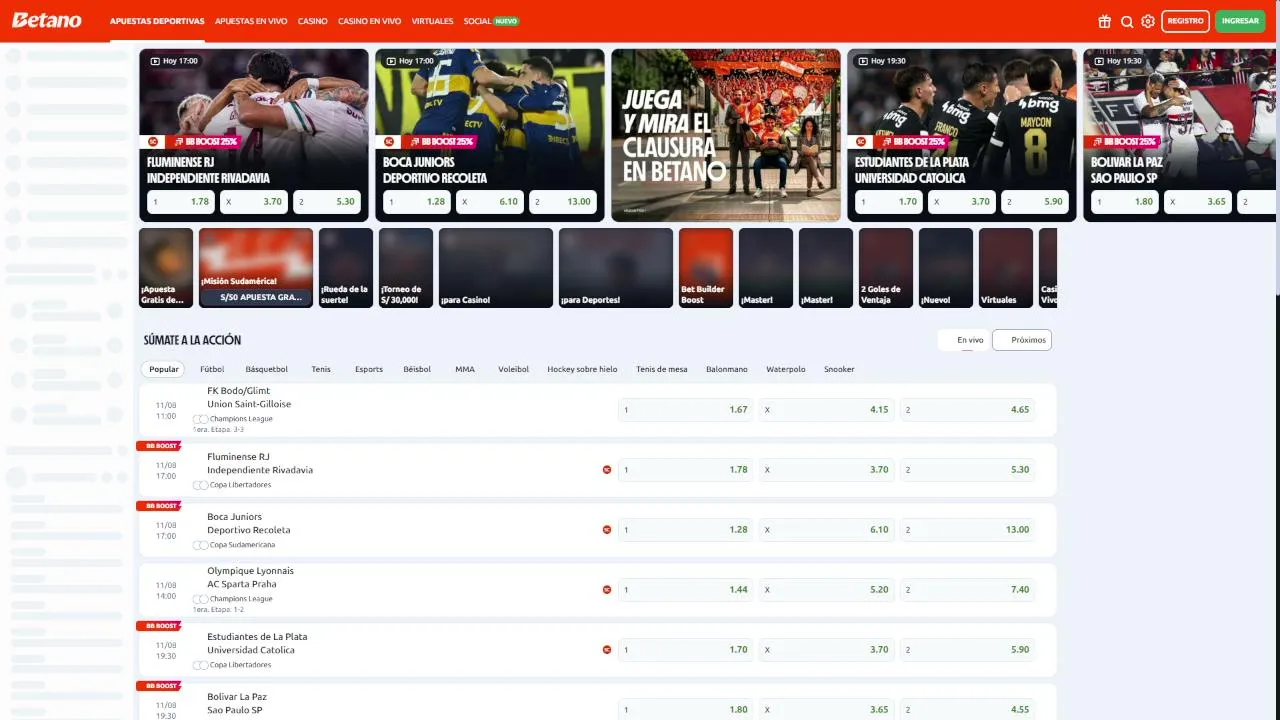Click the Champions League icon under Union Saint-Gilloise
The image size is (1280, 720).
point(201,419)
